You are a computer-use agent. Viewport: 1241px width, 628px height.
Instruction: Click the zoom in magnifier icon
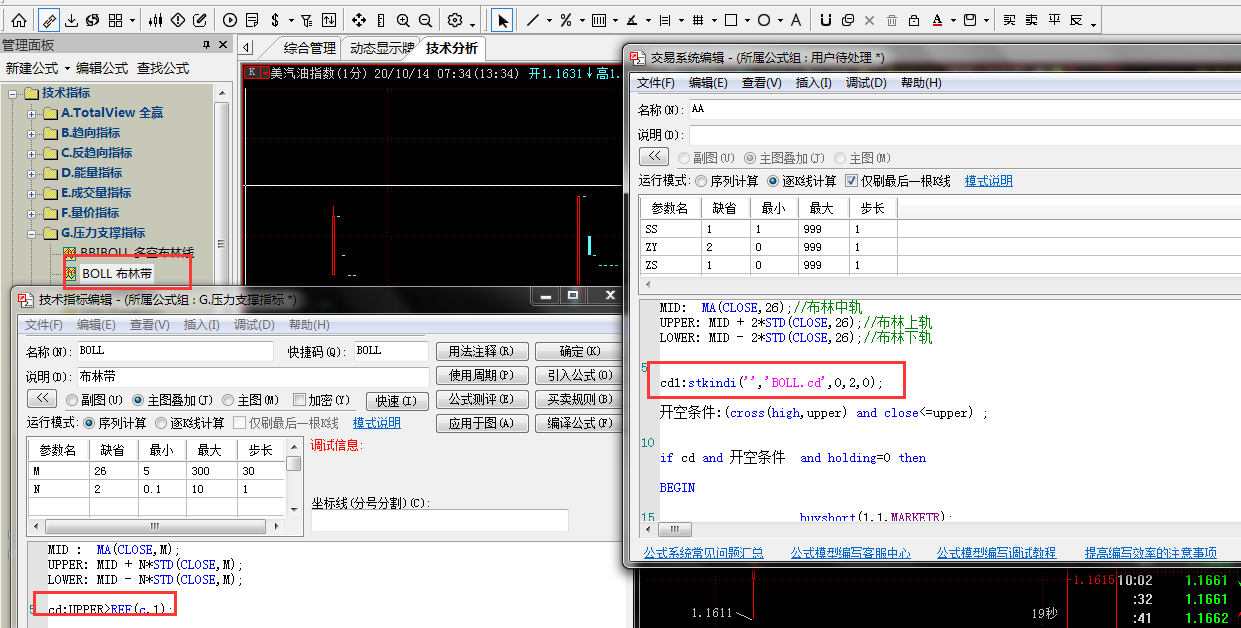[x=403, y=20]
